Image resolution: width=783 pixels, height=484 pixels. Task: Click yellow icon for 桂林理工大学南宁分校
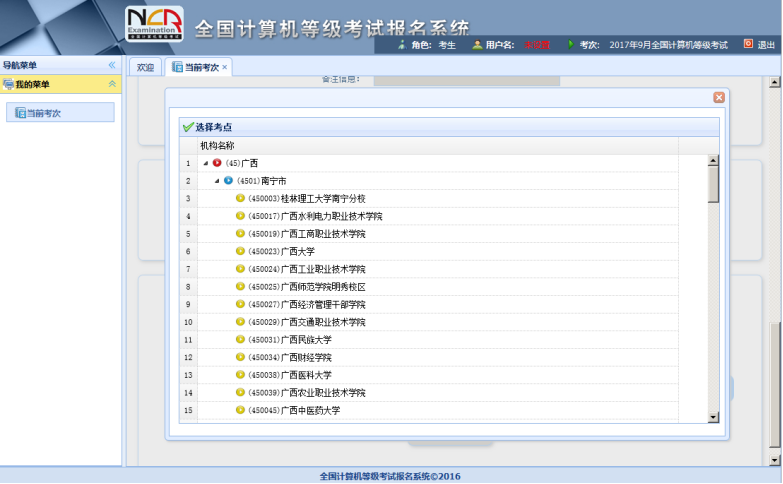240,198
